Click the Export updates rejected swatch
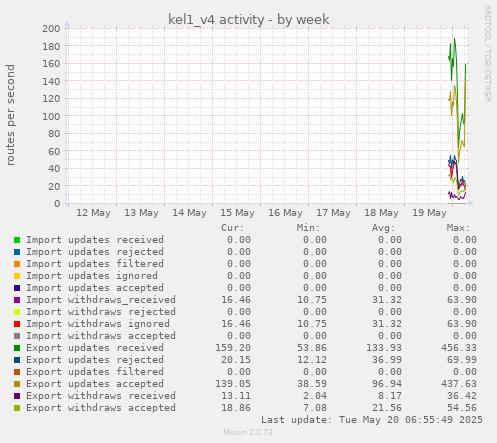This screenshot has width=497, height=443. click(17, 360)
